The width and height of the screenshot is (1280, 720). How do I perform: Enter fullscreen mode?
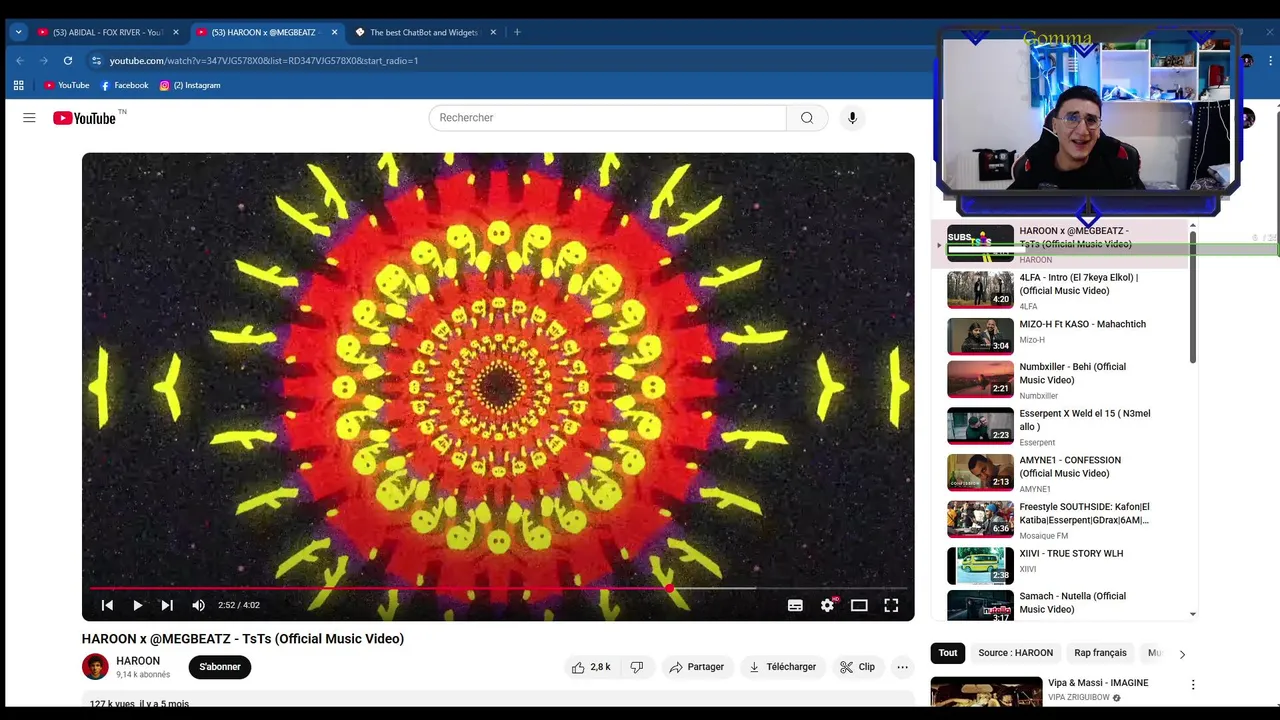coord(891,605)
